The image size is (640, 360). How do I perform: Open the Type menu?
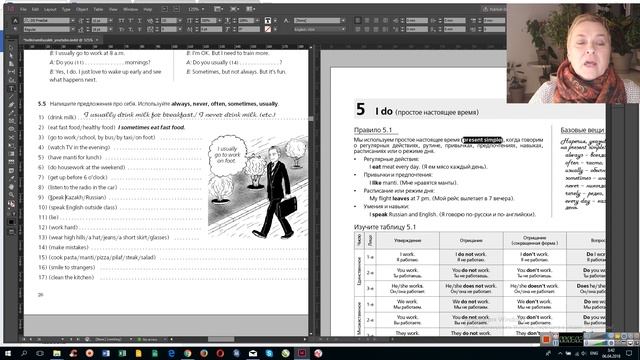(66, 9)
